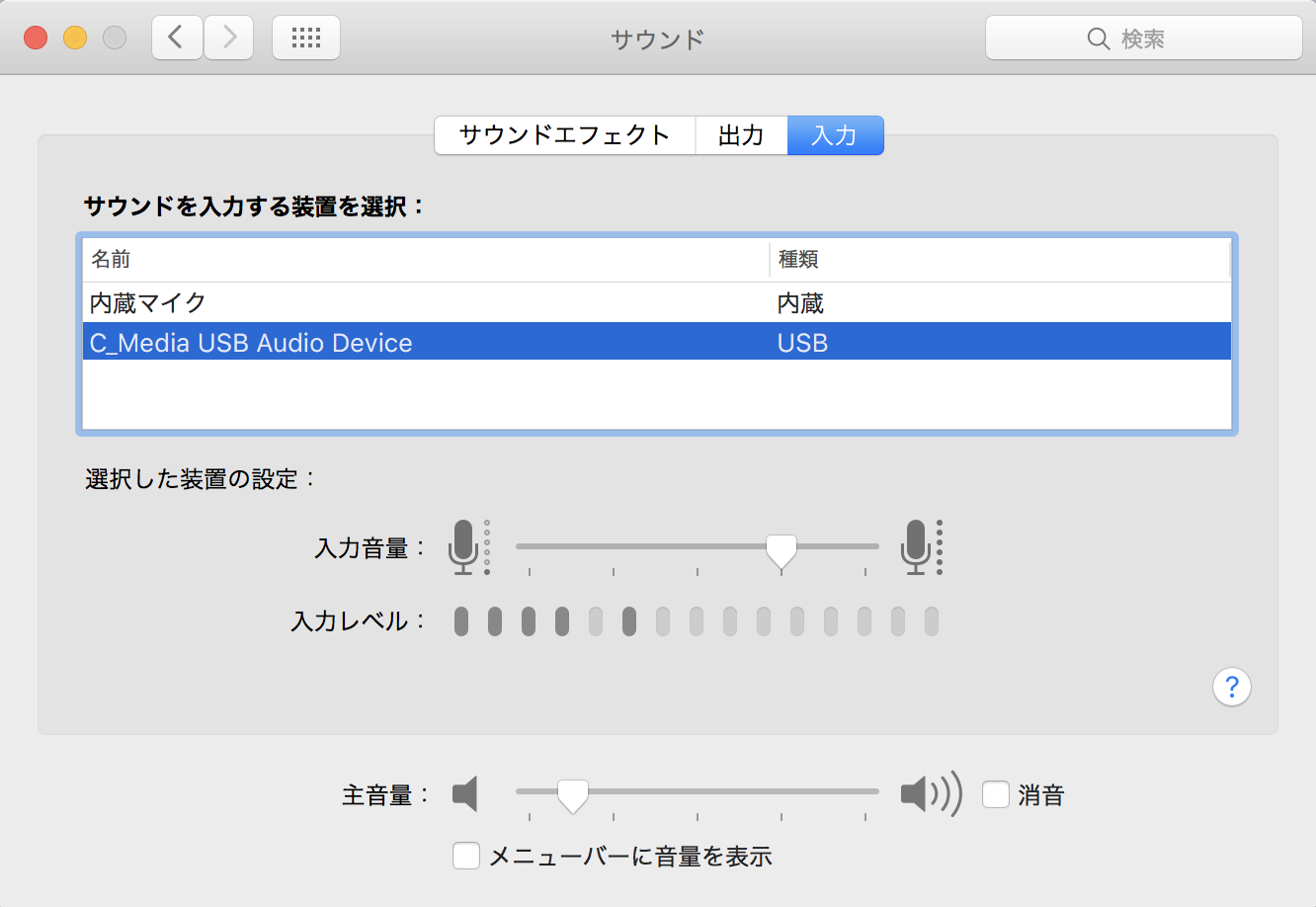Click the forward navigation arrow
The image size is (1316, 907).
pos(229,39)
